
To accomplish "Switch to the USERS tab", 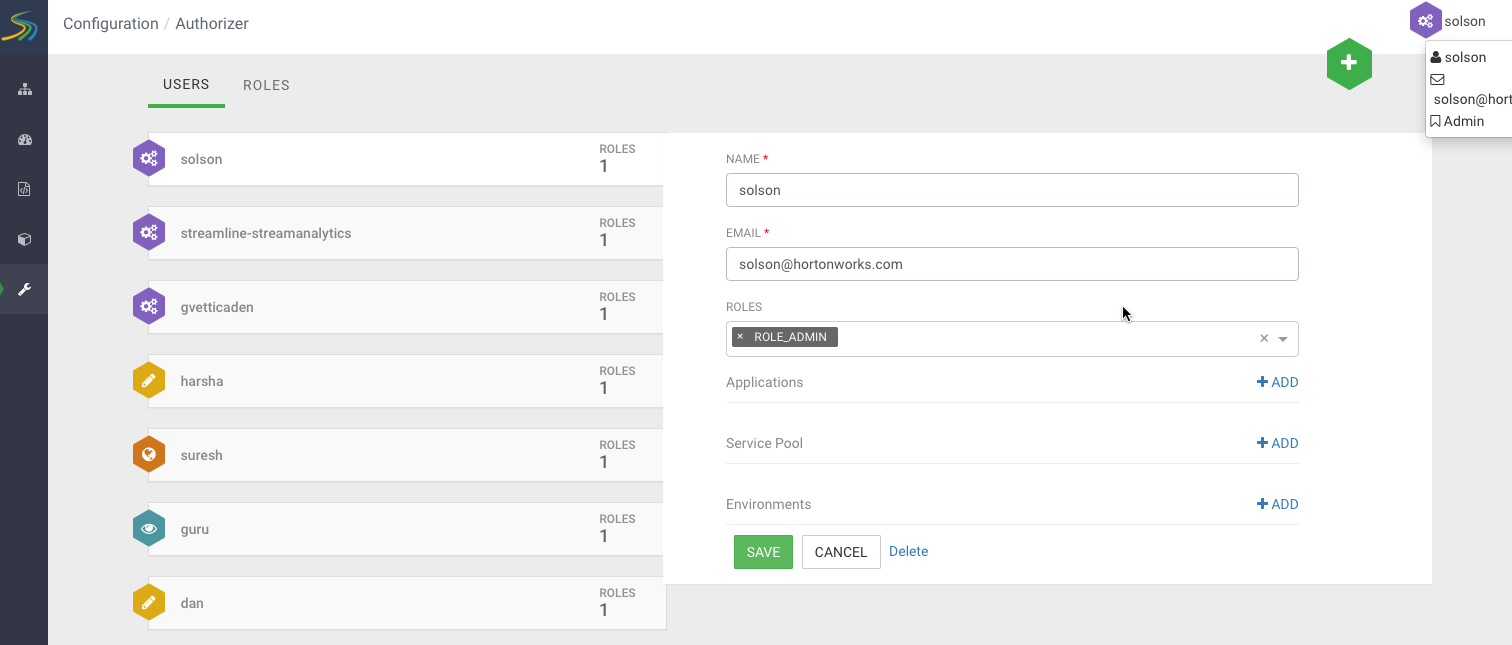I will click(186, 85).
